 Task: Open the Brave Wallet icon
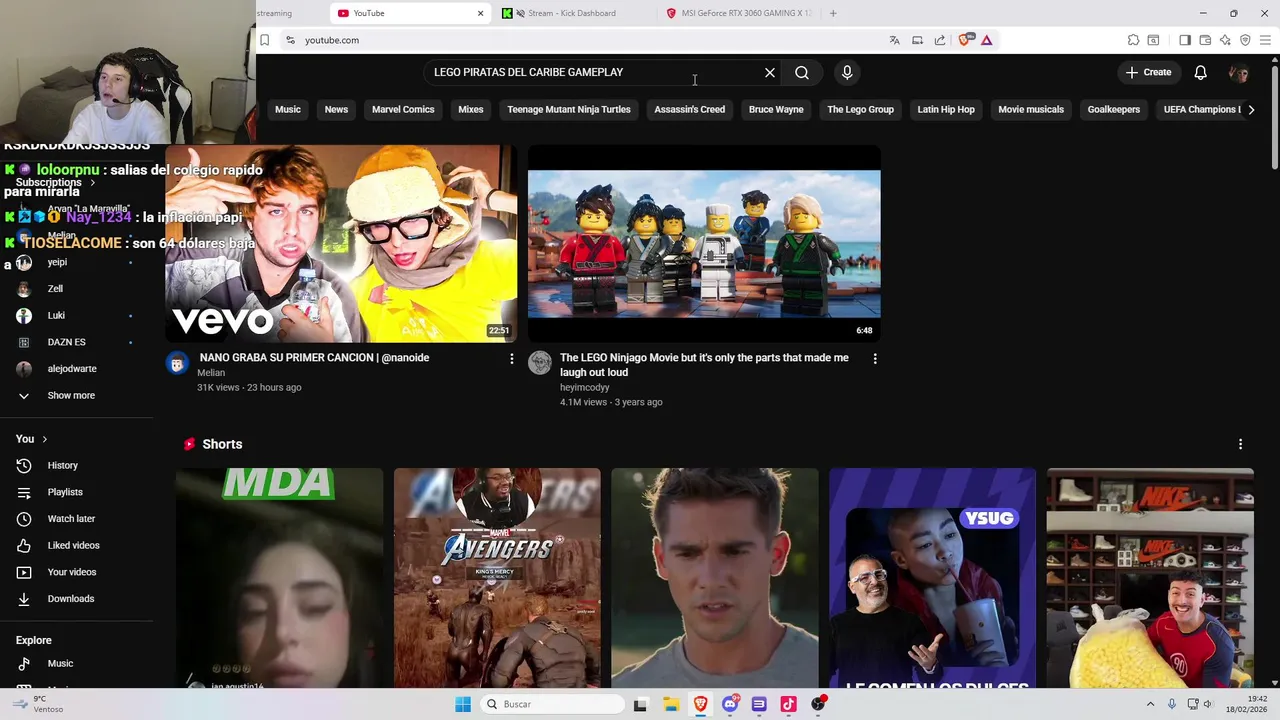pos(1205,40)
